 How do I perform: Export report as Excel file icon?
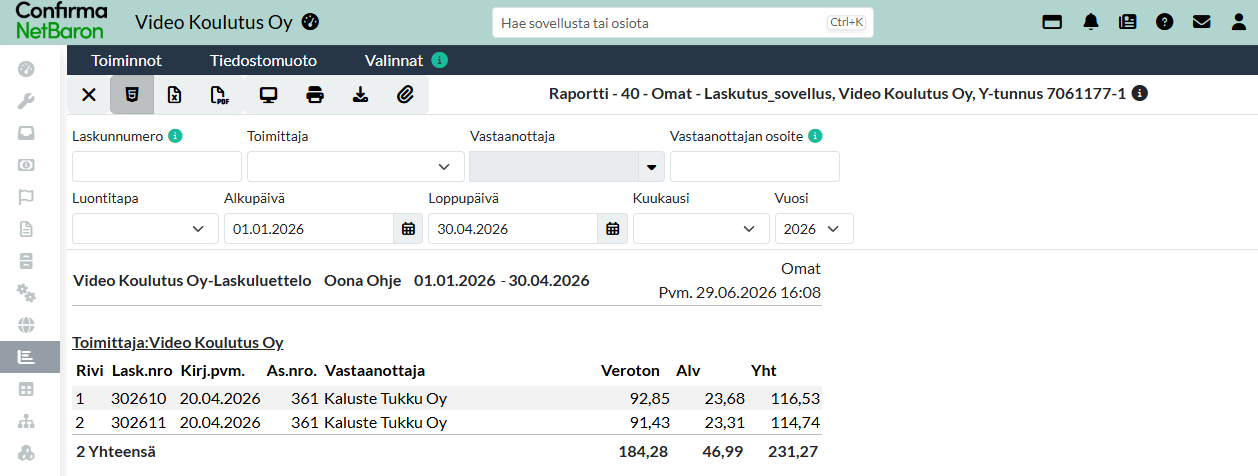174,95
